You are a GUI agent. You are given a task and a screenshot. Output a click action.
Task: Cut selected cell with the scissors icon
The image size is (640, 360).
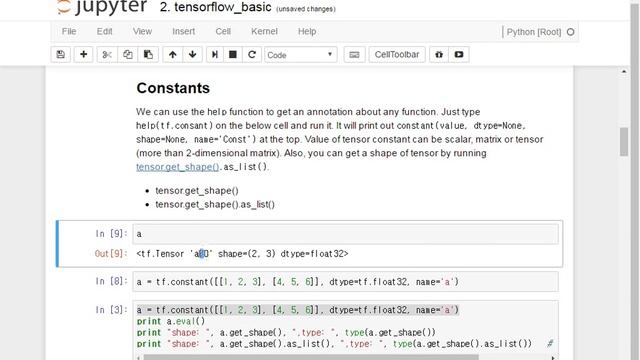tap(107, 54)
